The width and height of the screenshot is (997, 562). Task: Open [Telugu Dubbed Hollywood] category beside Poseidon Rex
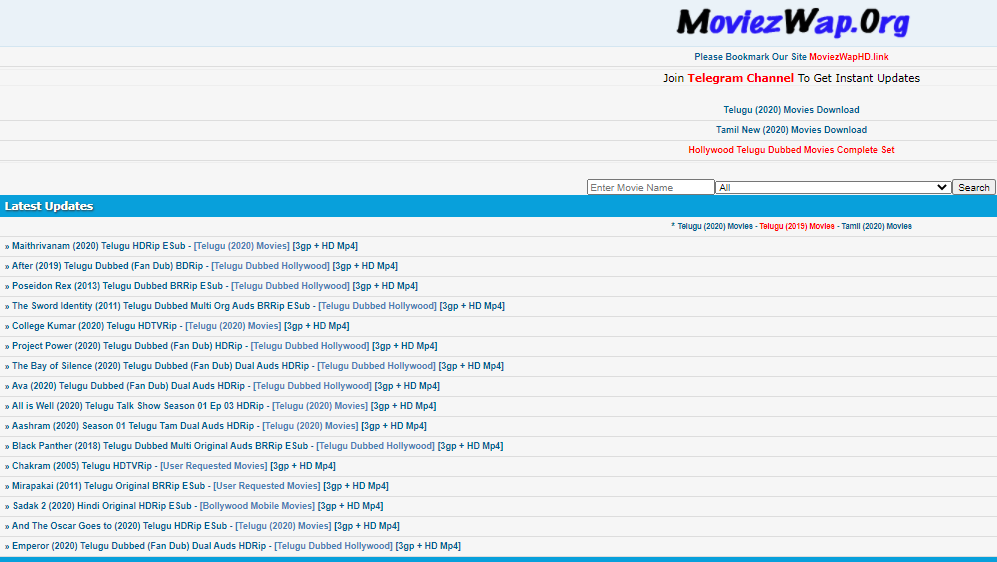coord(290,286)
